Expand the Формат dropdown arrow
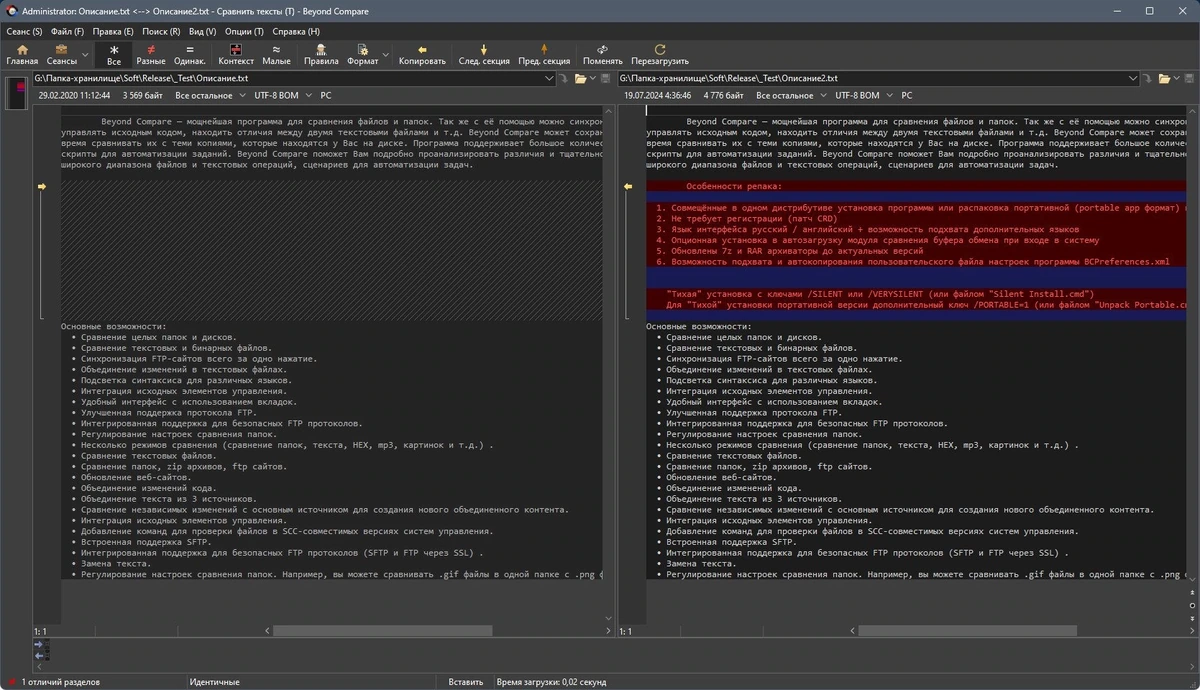This screenshot has height=690, width=1200. click(386, 55)
